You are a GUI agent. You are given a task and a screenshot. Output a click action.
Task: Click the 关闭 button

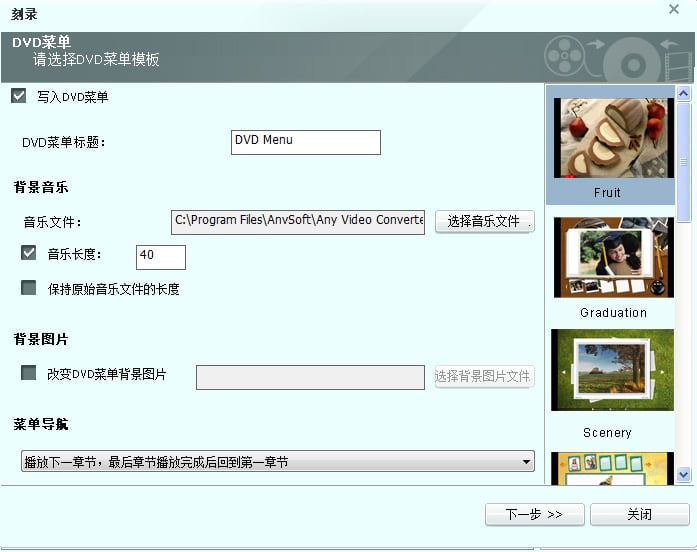[x=640, y=515]
